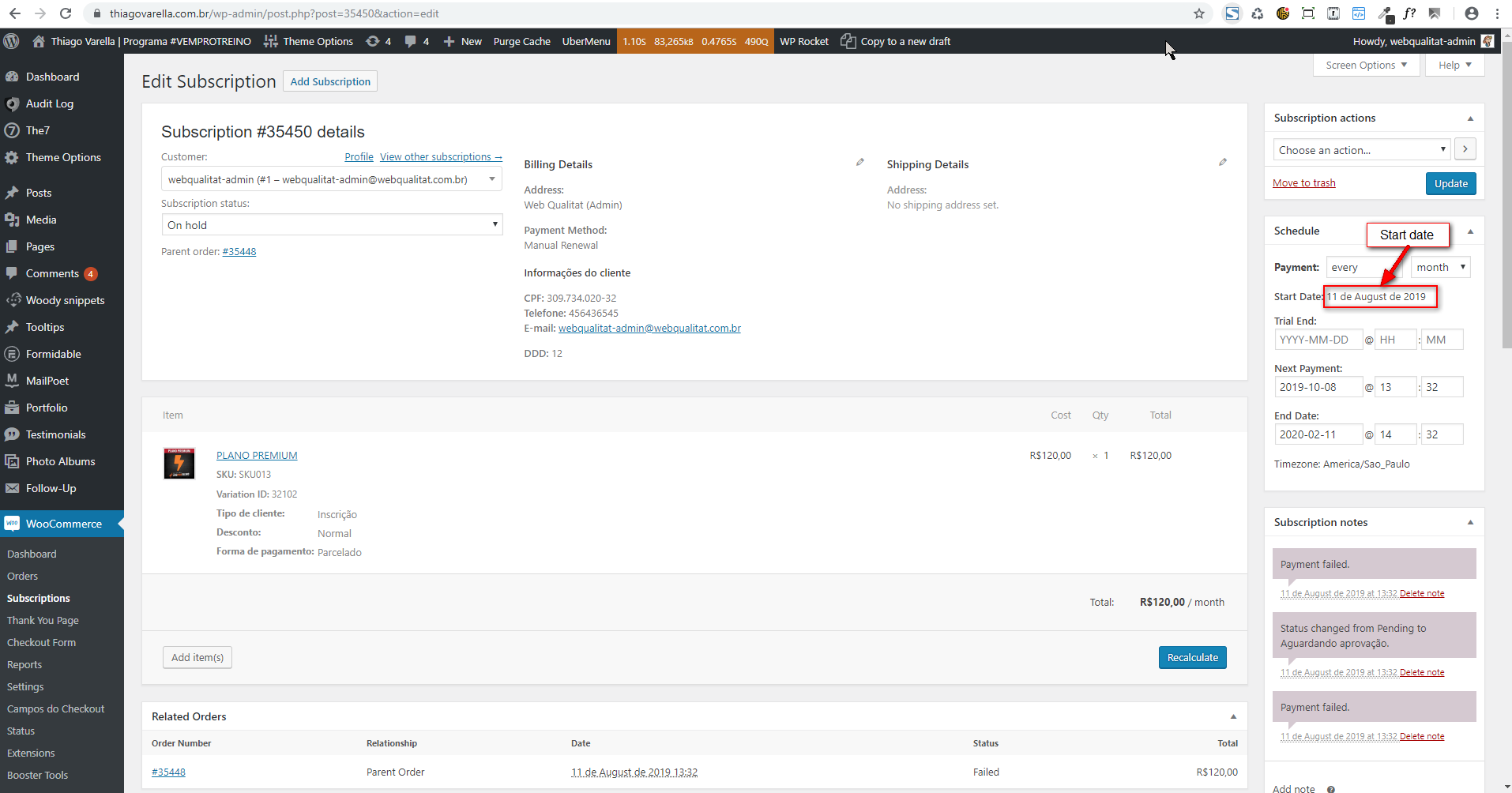Open the Subscription status dropdown showing On hold
The width and height of the screenshot is (1512, 793).
click(332, 225)
